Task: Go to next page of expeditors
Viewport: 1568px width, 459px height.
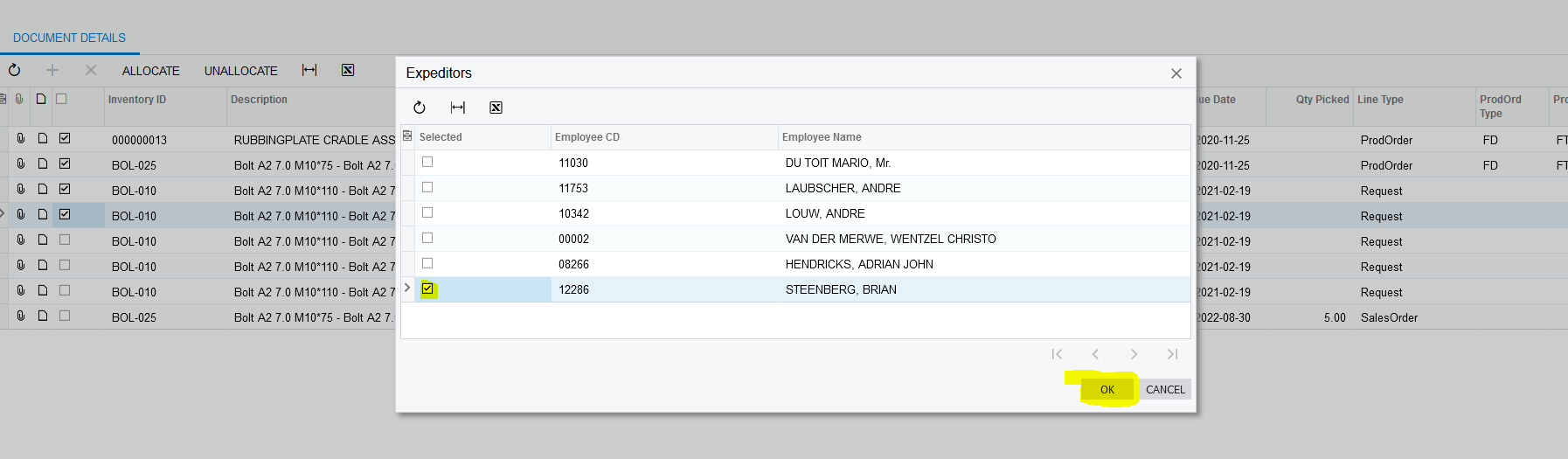Action: click(1134, 354)
